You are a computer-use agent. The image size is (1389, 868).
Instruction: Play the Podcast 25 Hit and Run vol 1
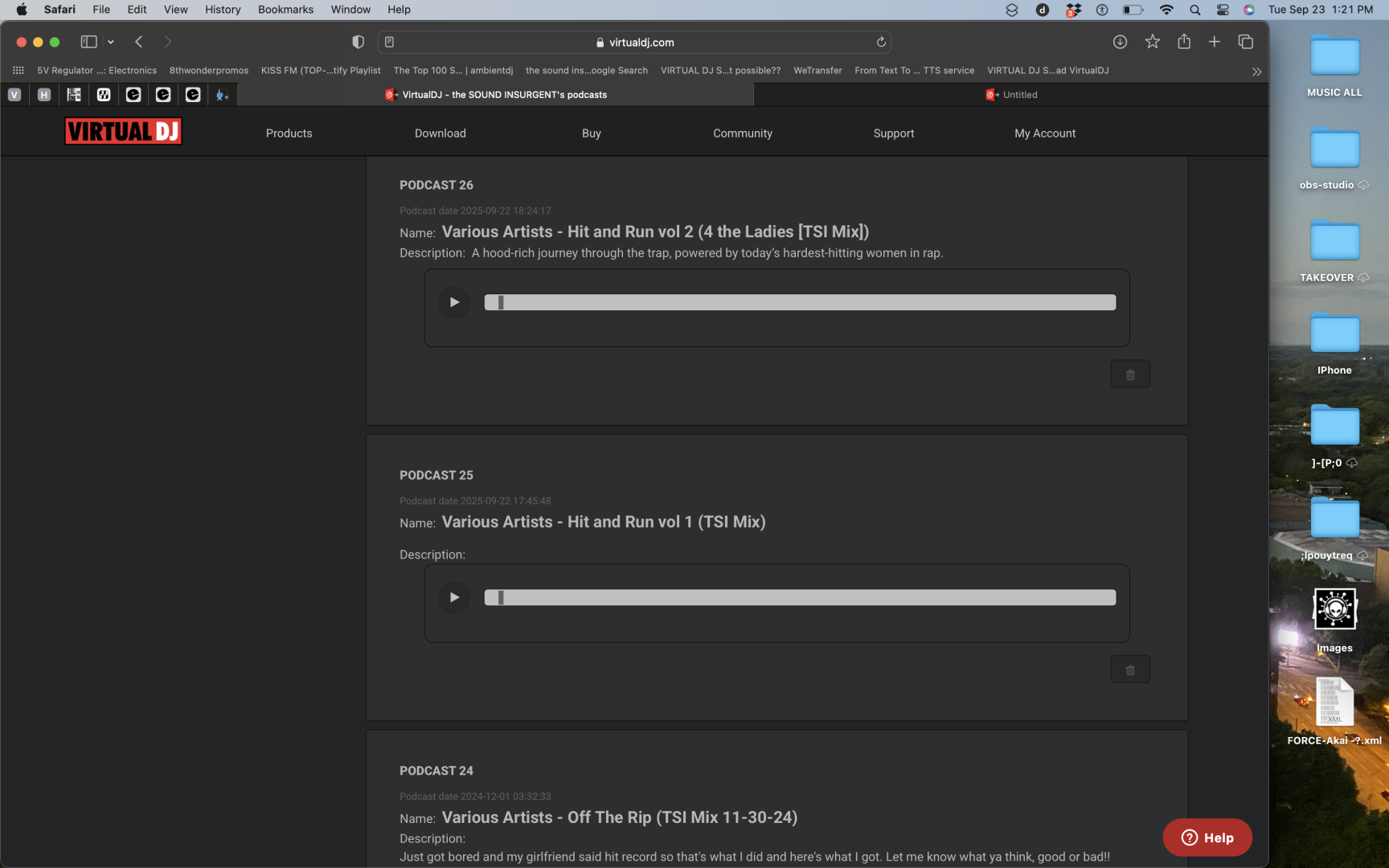pos(454,597)
